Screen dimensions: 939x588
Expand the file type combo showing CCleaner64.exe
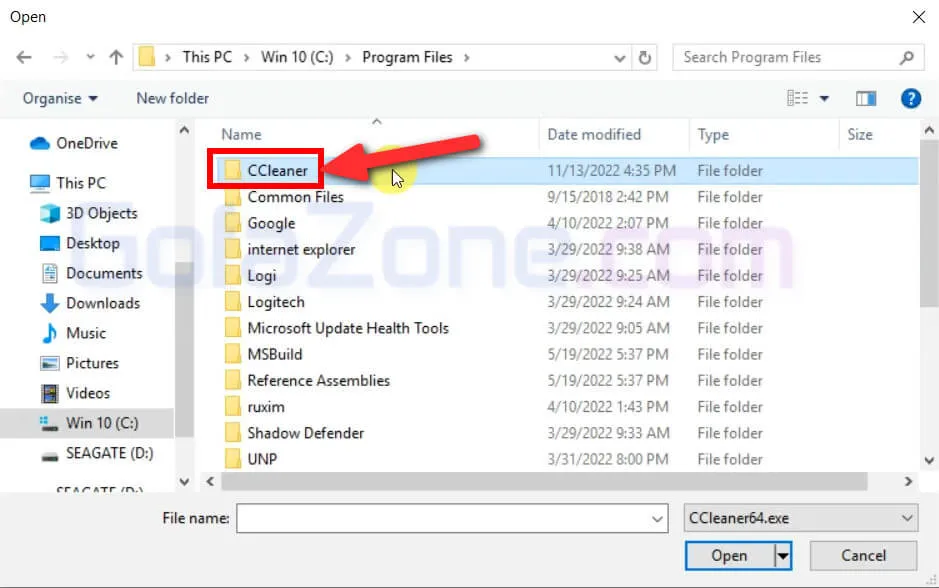click(x=905, y=518)
